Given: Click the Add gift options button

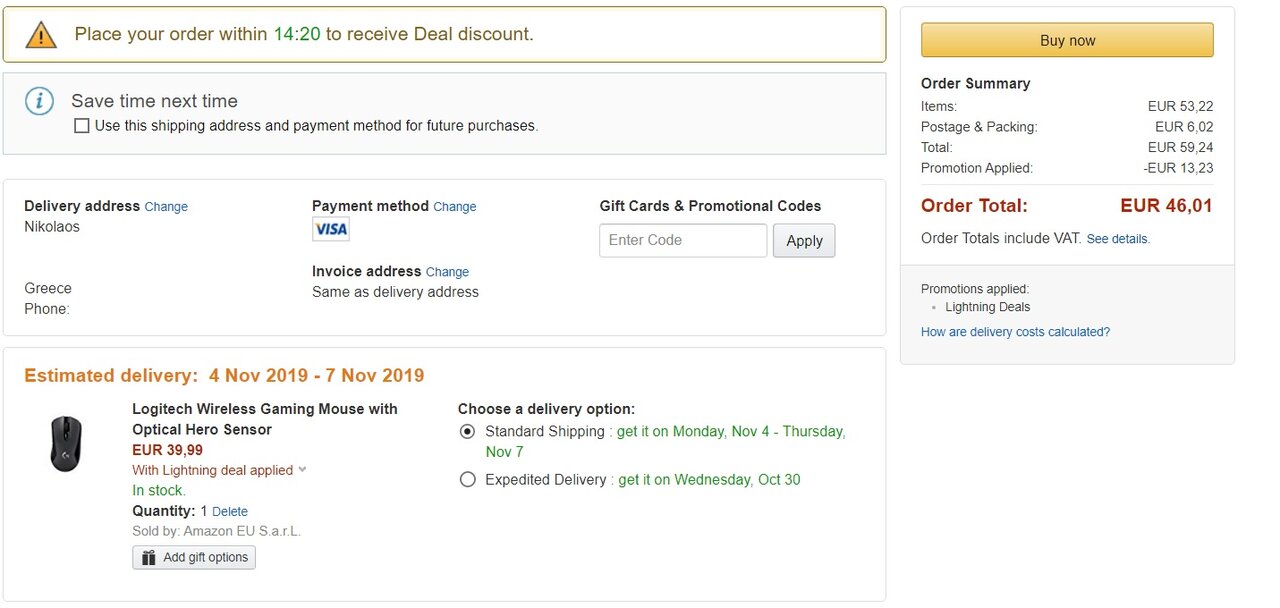Looking at the screenshot, I should pyautogui.click(x=194, y=557).
